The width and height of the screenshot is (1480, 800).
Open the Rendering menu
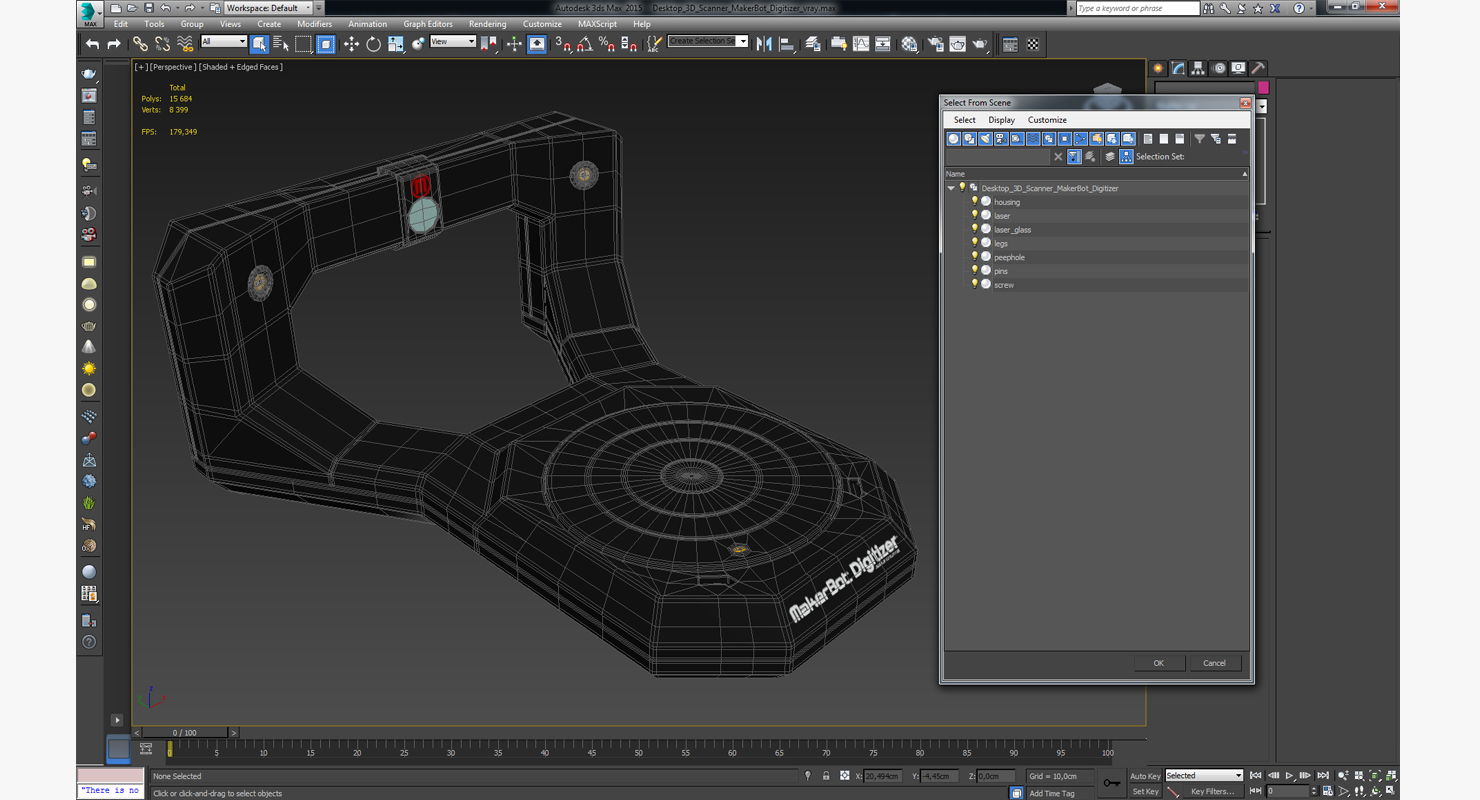pyautogui.click(x=487, y=24)
